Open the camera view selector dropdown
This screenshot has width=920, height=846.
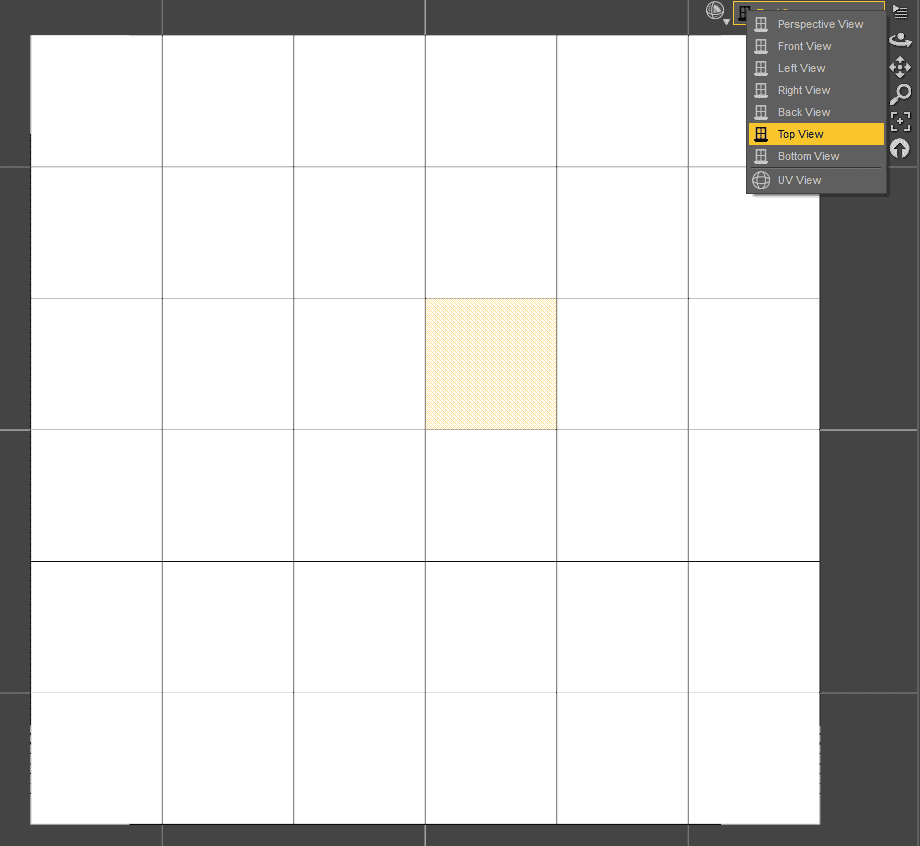(742, 12)
